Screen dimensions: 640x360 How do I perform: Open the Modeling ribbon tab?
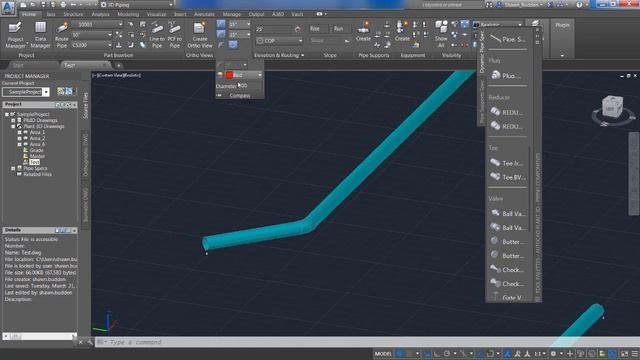pos(128,14)
